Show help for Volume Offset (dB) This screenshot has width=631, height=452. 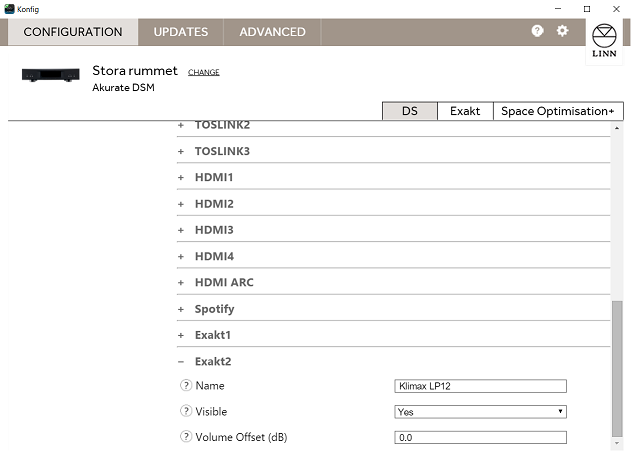[x=185, y=437]
